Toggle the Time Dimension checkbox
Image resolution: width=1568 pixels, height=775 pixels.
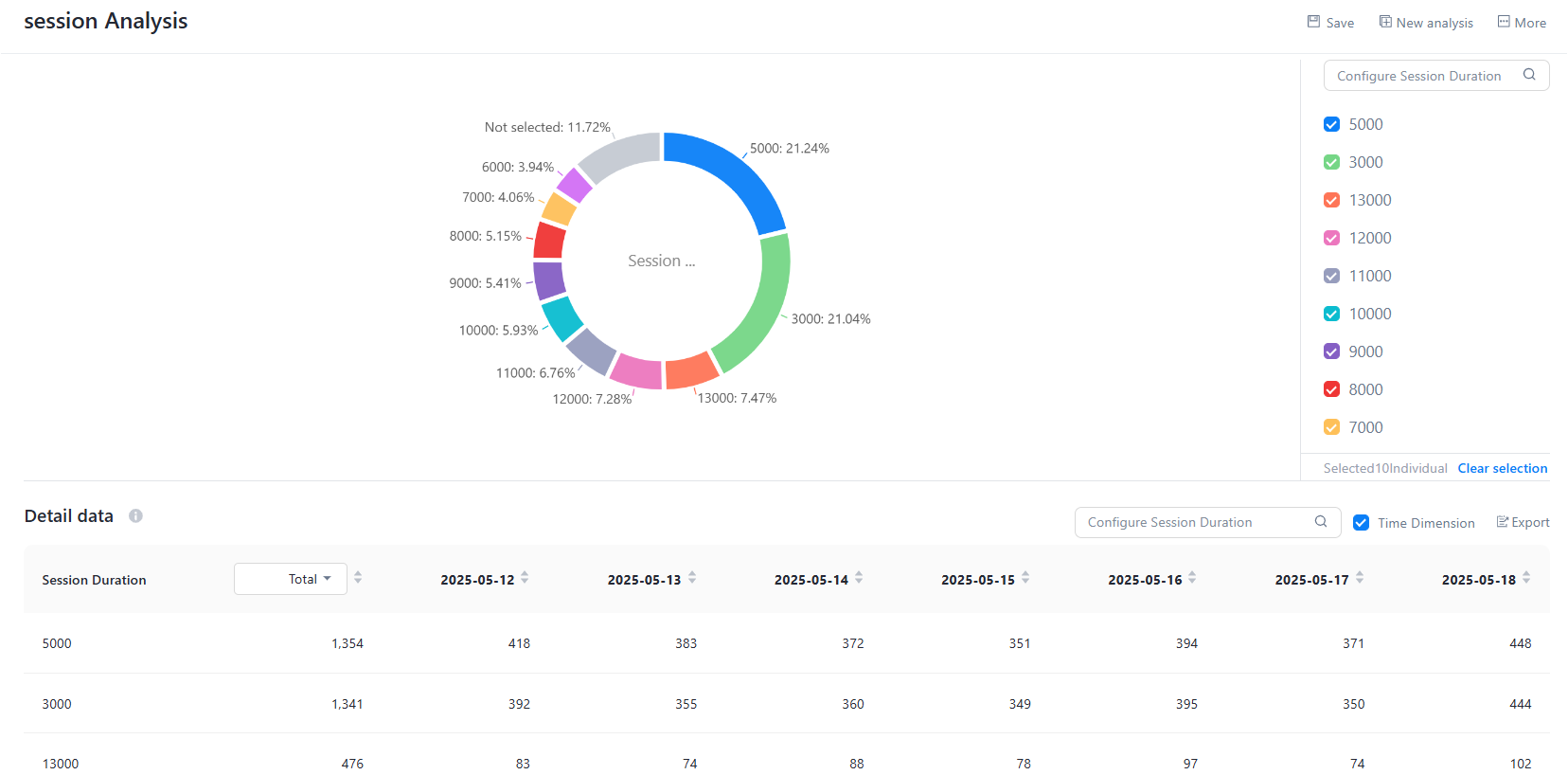(1361, 523)
